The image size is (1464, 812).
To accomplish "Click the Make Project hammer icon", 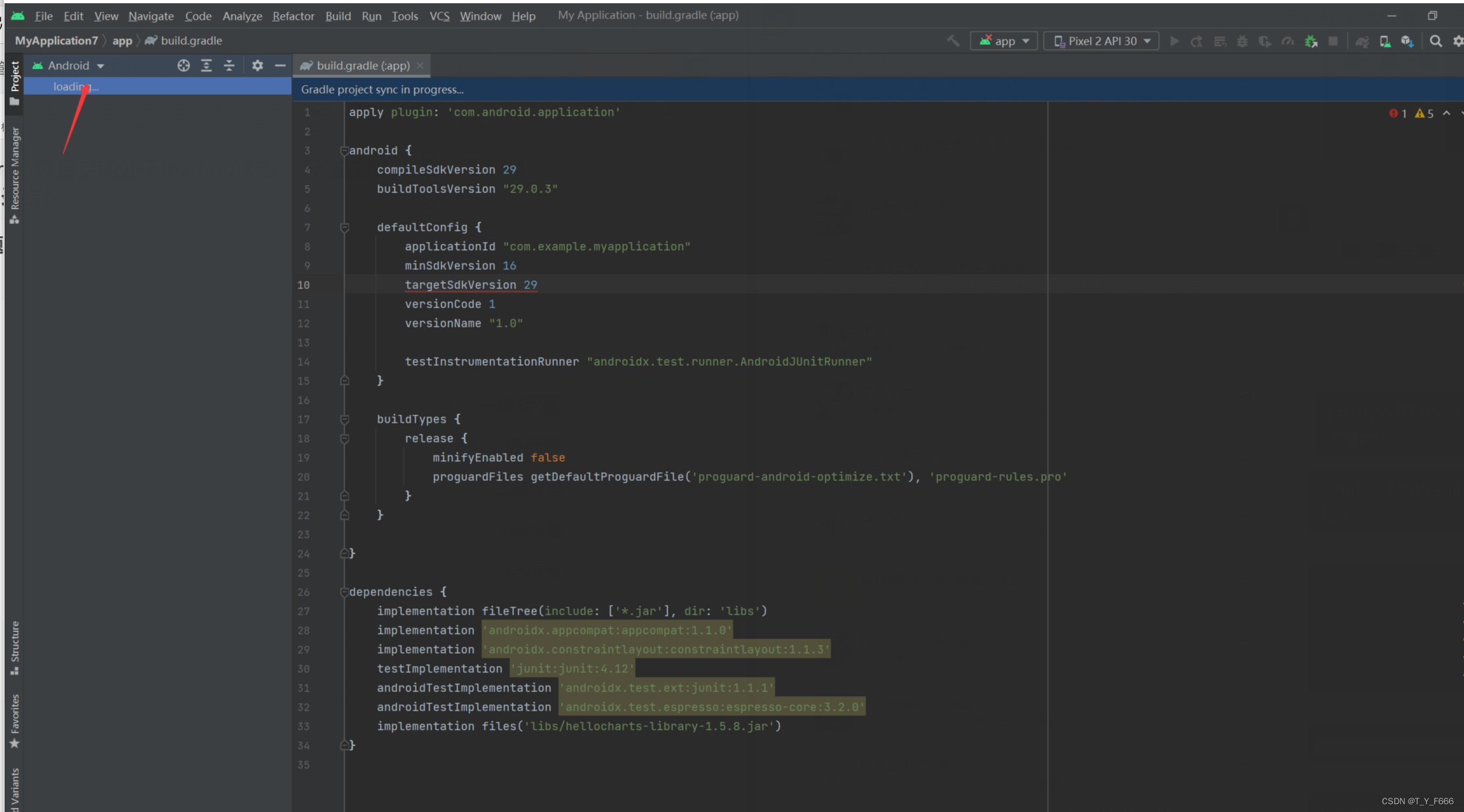I will [953, 41].
